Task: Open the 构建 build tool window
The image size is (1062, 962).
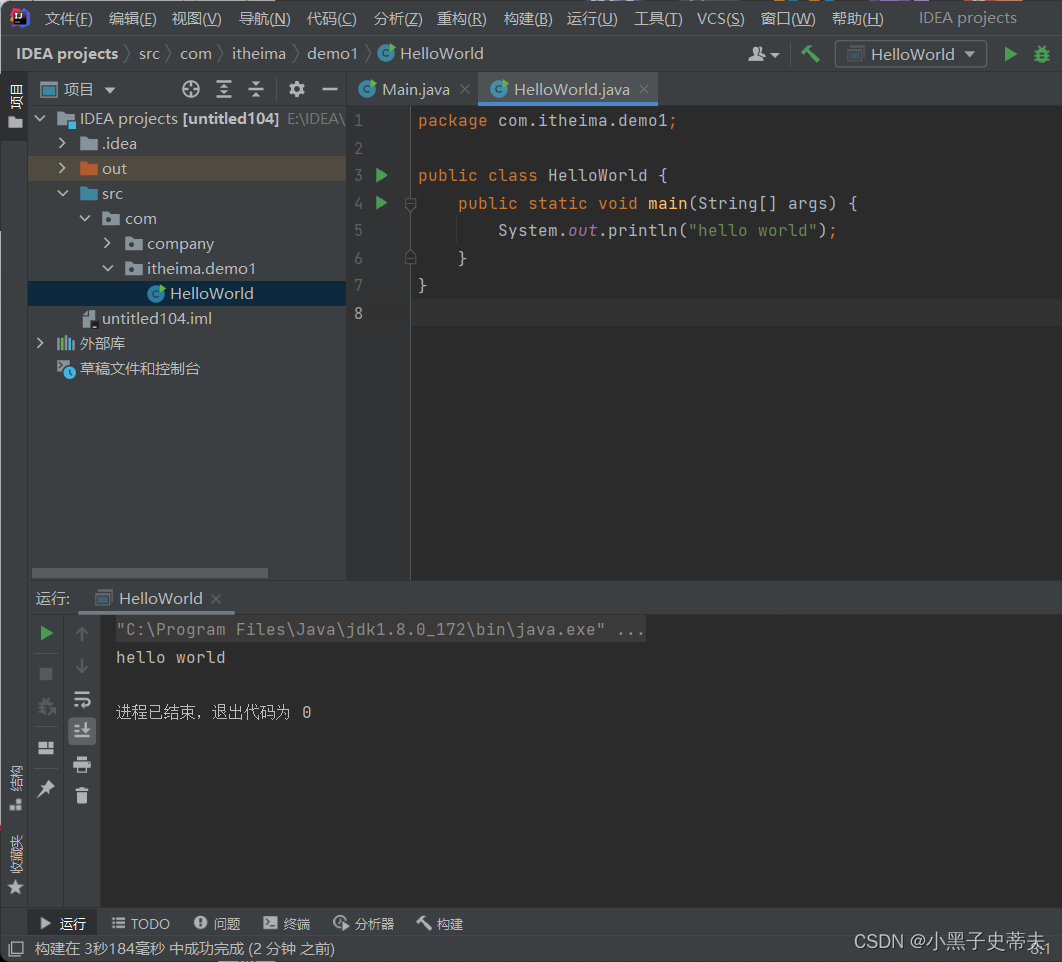Action: click(x=440, y=923)
